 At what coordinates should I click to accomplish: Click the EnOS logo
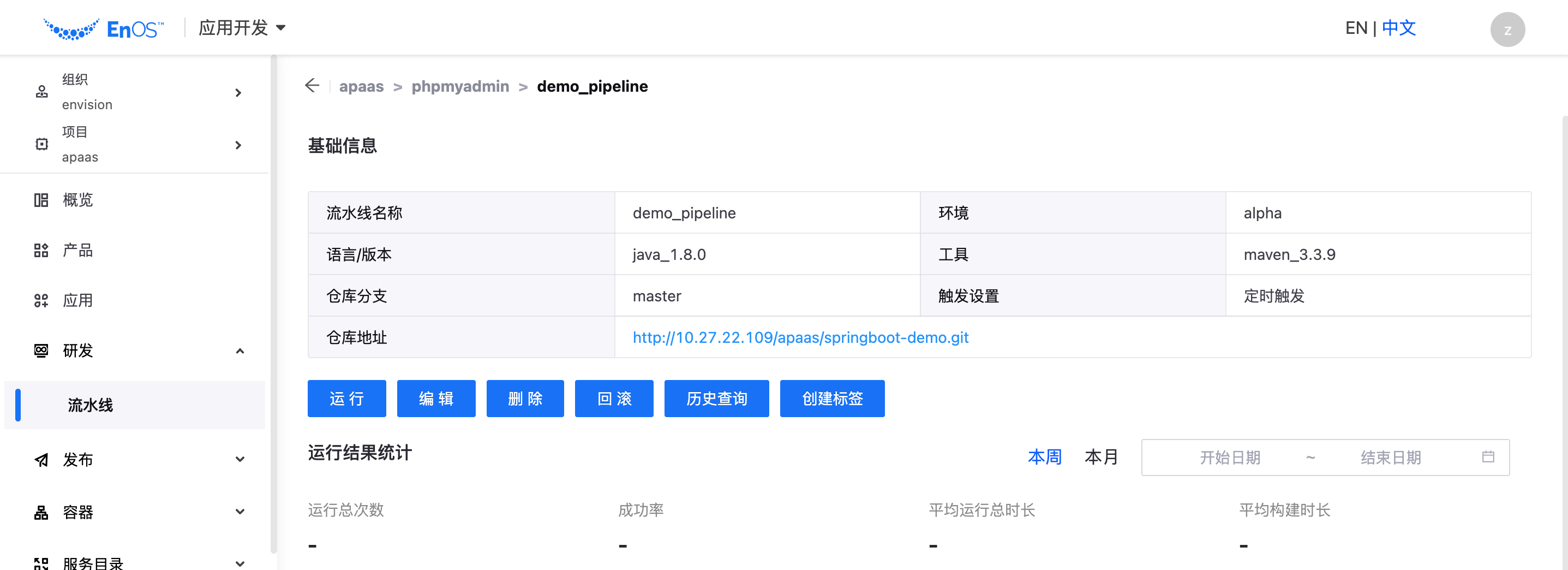[104, 28]
